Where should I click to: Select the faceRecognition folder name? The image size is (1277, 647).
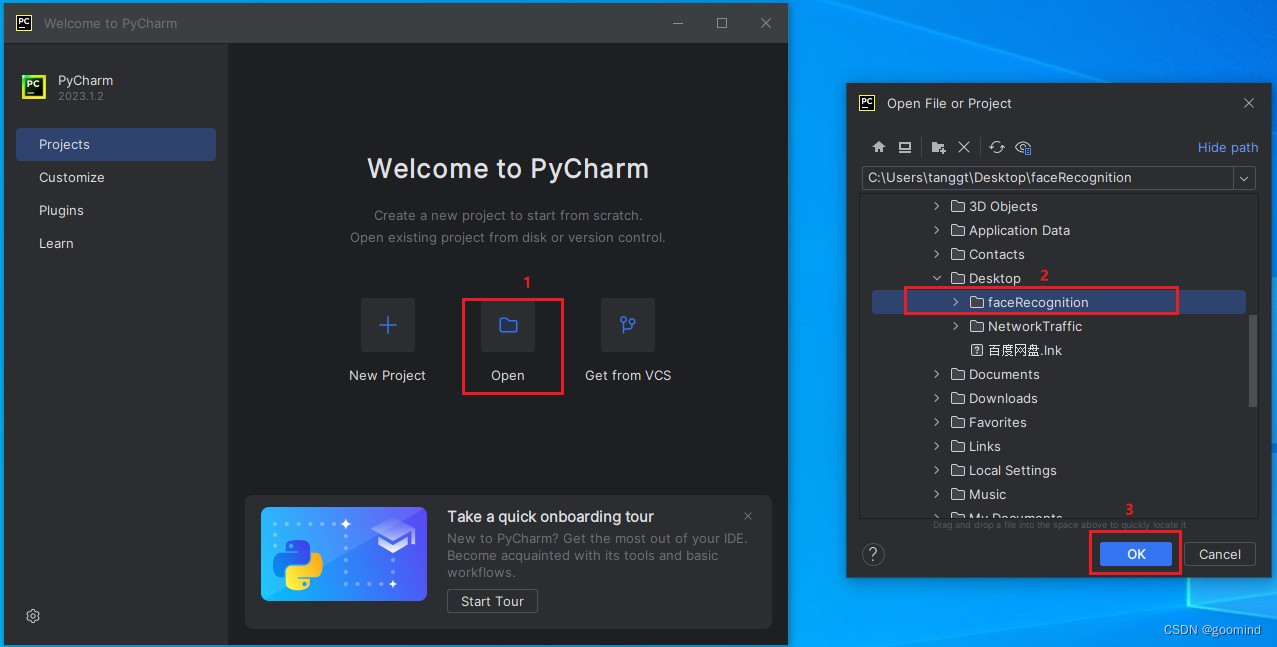click(x=1038, y=302)
